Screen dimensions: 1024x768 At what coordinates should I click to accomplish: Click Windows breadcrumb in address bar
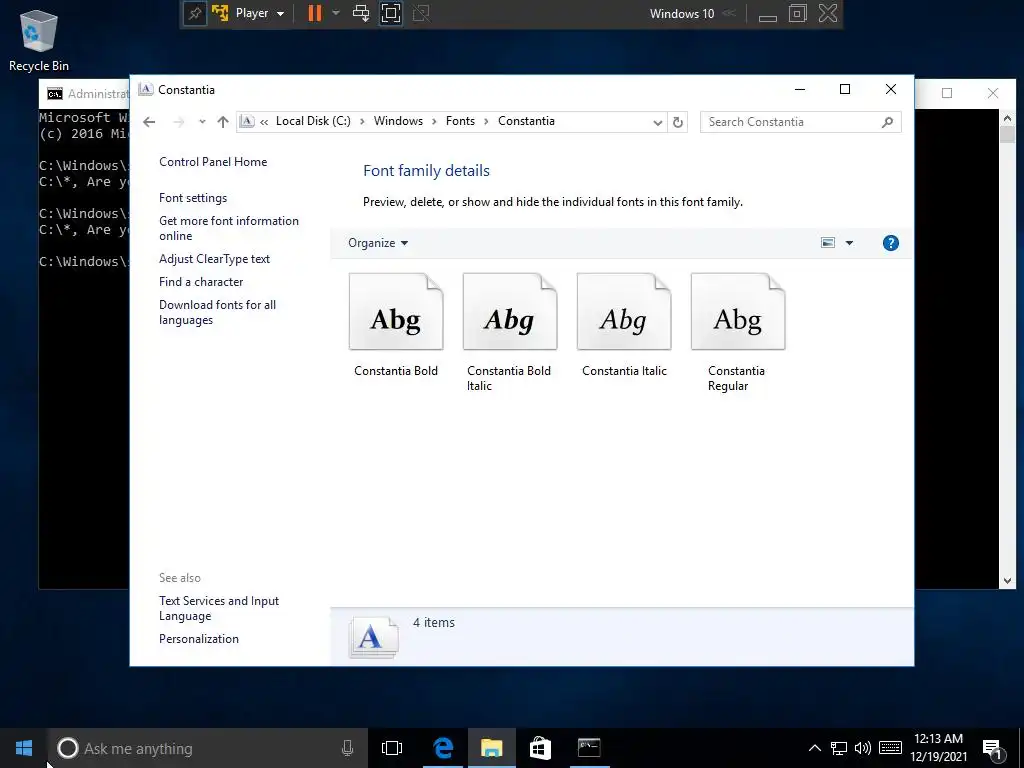pyautogui.click(x=398, y=121)
